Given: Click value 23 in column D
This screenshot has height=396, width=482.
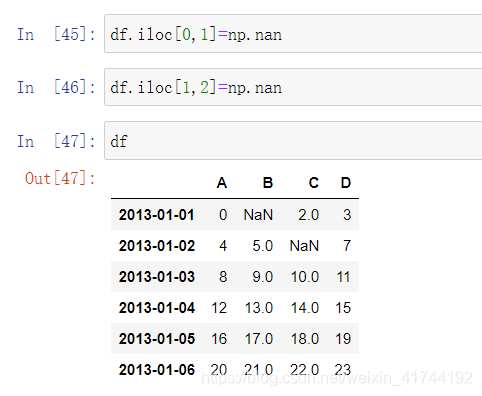Looking at the screenshot, I should click(x=343, y=370).
